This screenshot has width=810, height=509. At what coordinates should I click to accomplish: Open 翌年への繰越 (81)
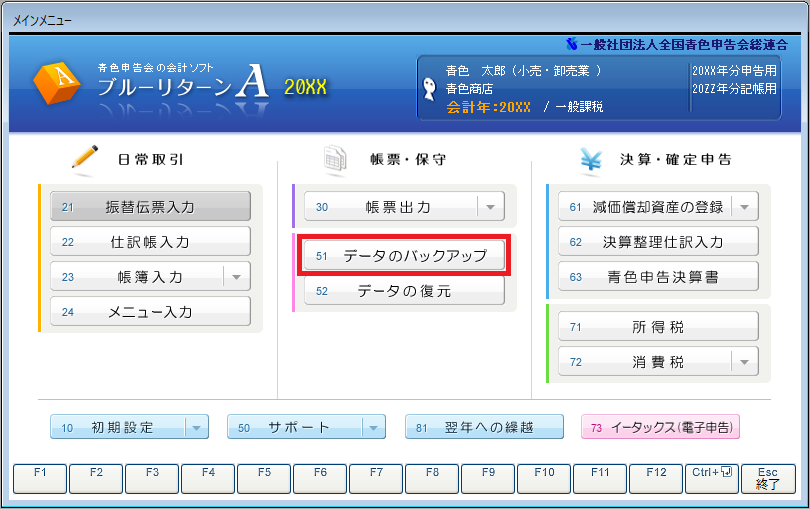484,427
